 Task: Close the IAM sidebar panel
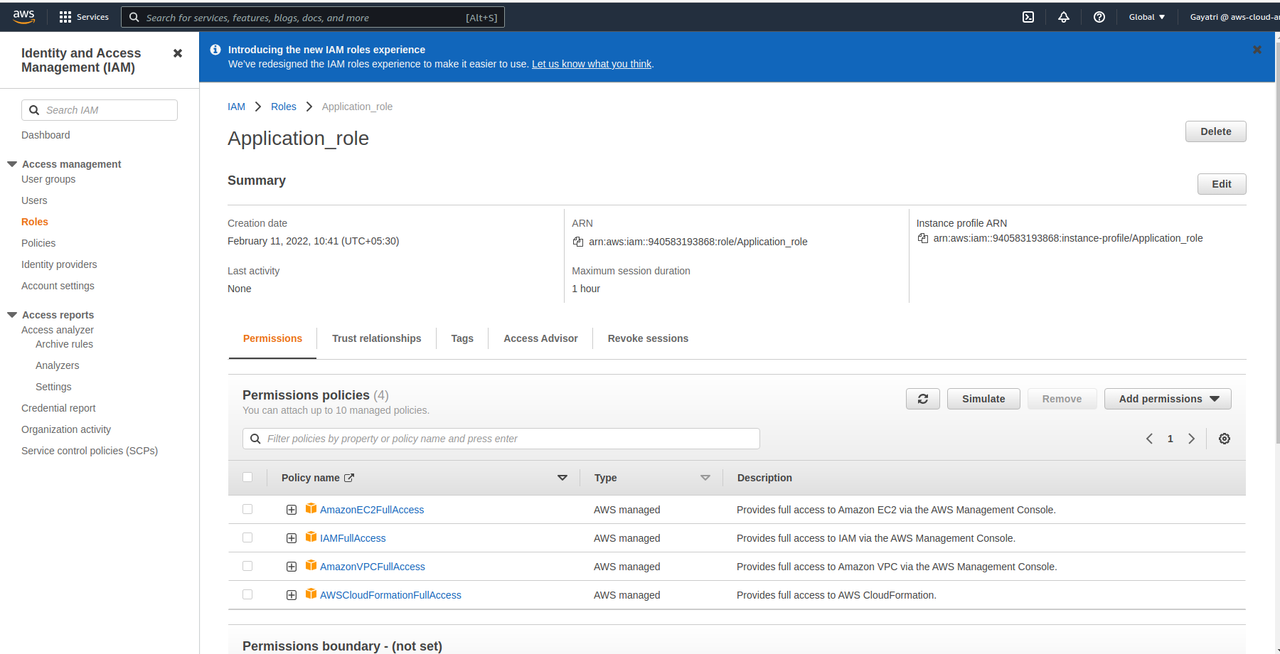coord(178,53)
